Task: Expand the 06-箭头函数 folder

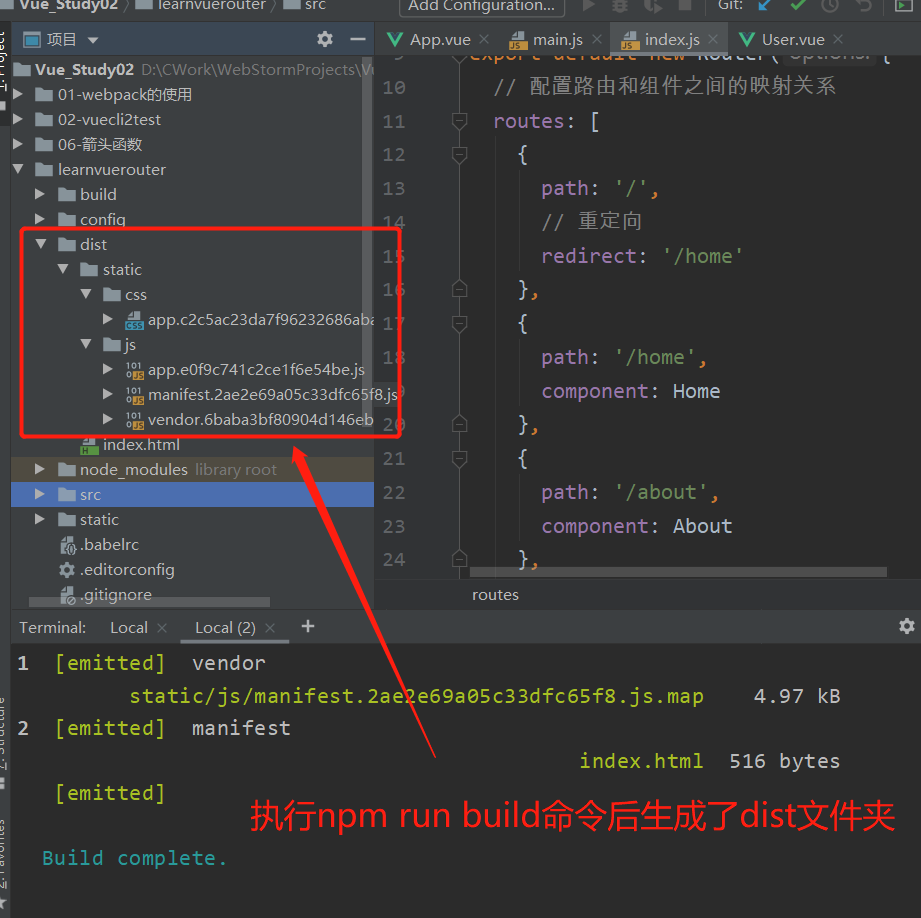Action: (x=18, y=144)
